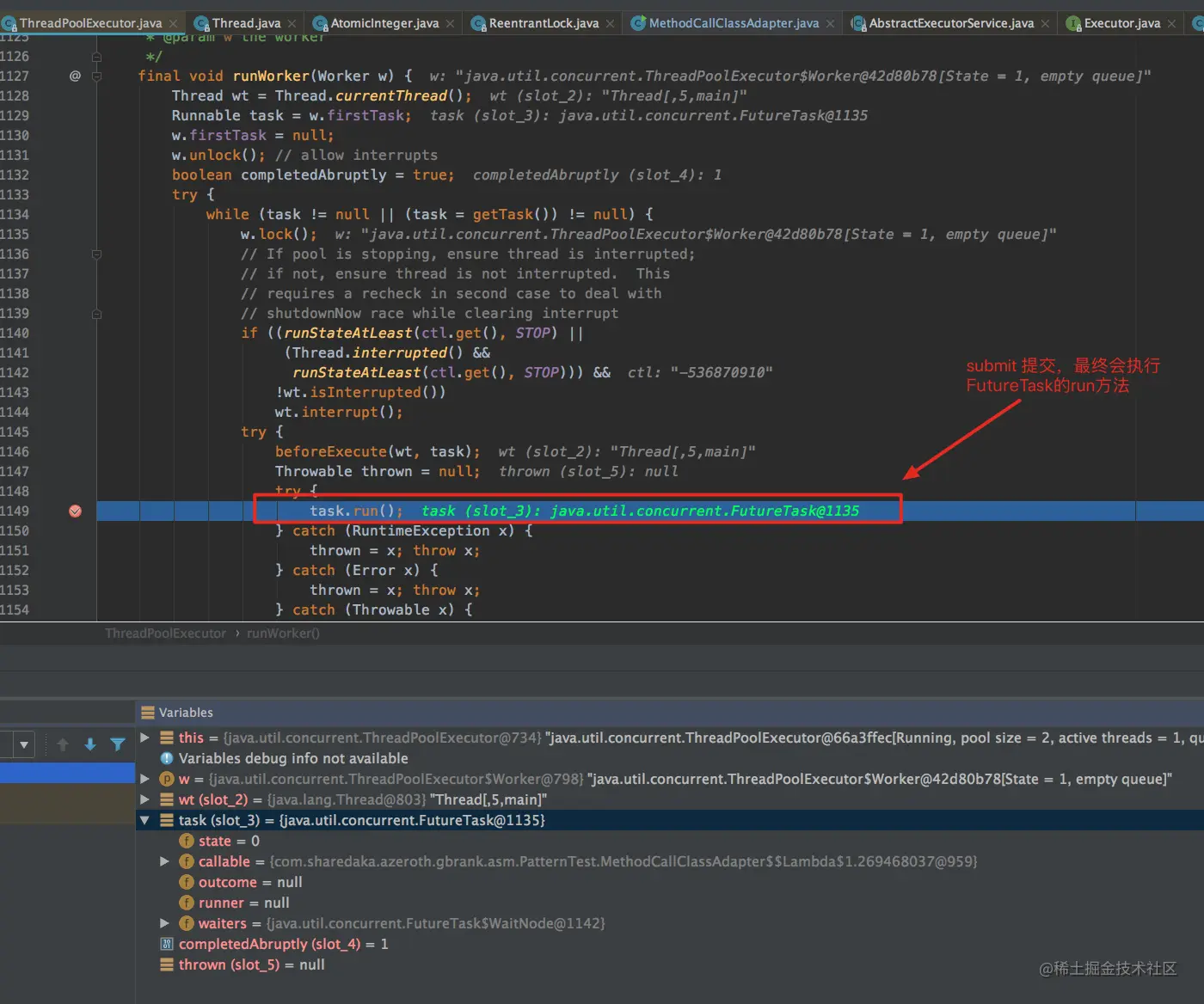Expand the 'wt (slot_2)' variable node

tap(144, 799)
